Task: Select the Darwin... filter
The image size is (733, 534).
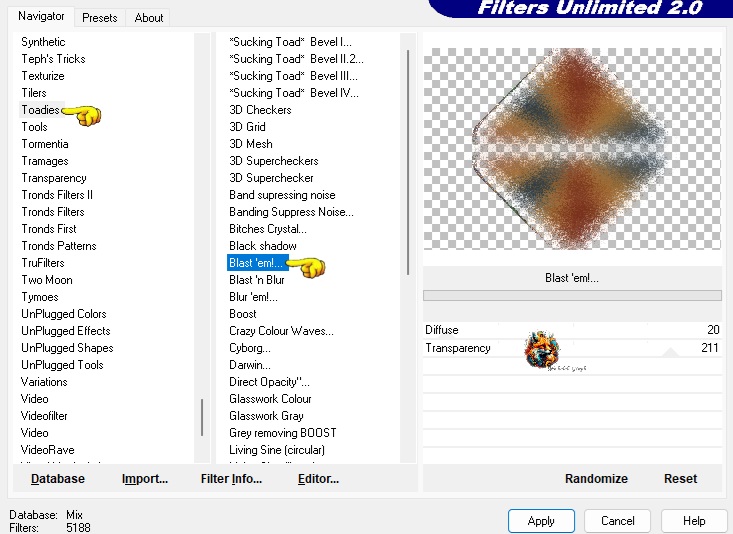Action: (x=250, y=365)
